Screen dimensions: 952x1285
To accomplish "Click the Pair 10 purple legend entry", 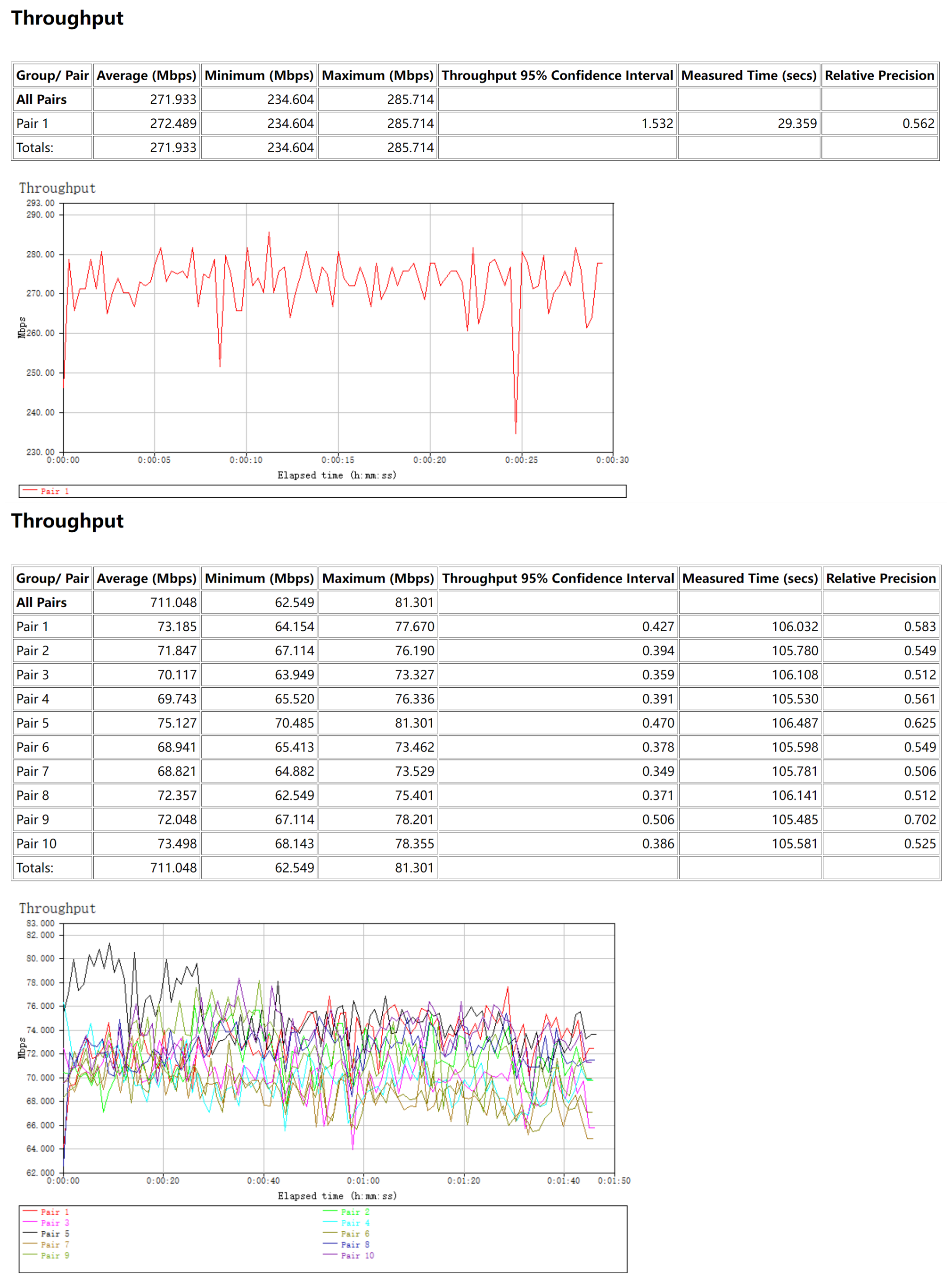I will click(357, 1255).
